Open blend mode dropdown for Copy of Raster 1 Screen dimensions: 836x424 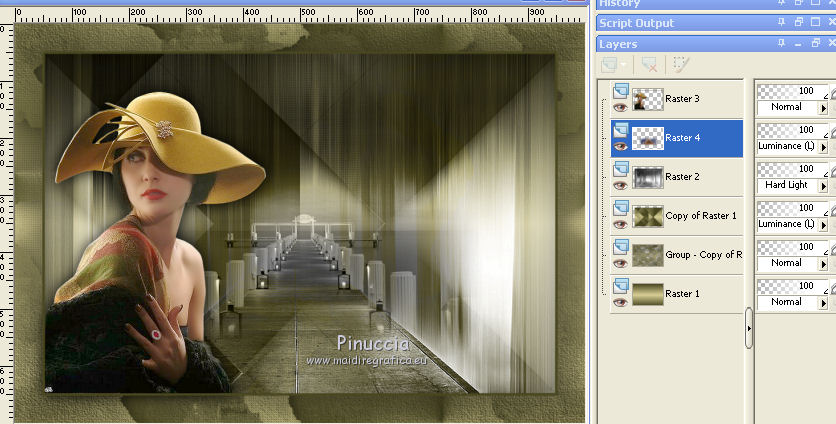pyautogui.click(x=823, y=225)
